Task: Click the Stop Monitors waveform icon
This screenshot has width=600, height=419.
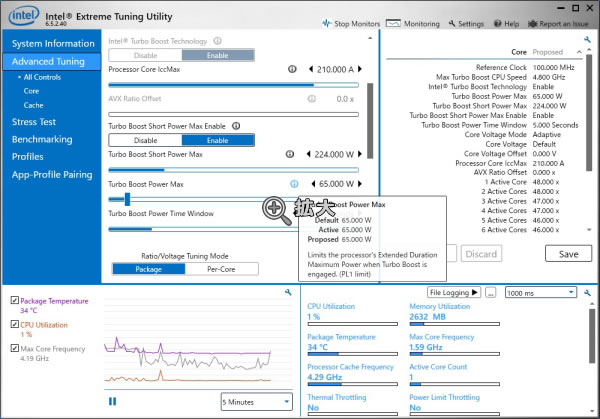Action: tap(326, 23)
